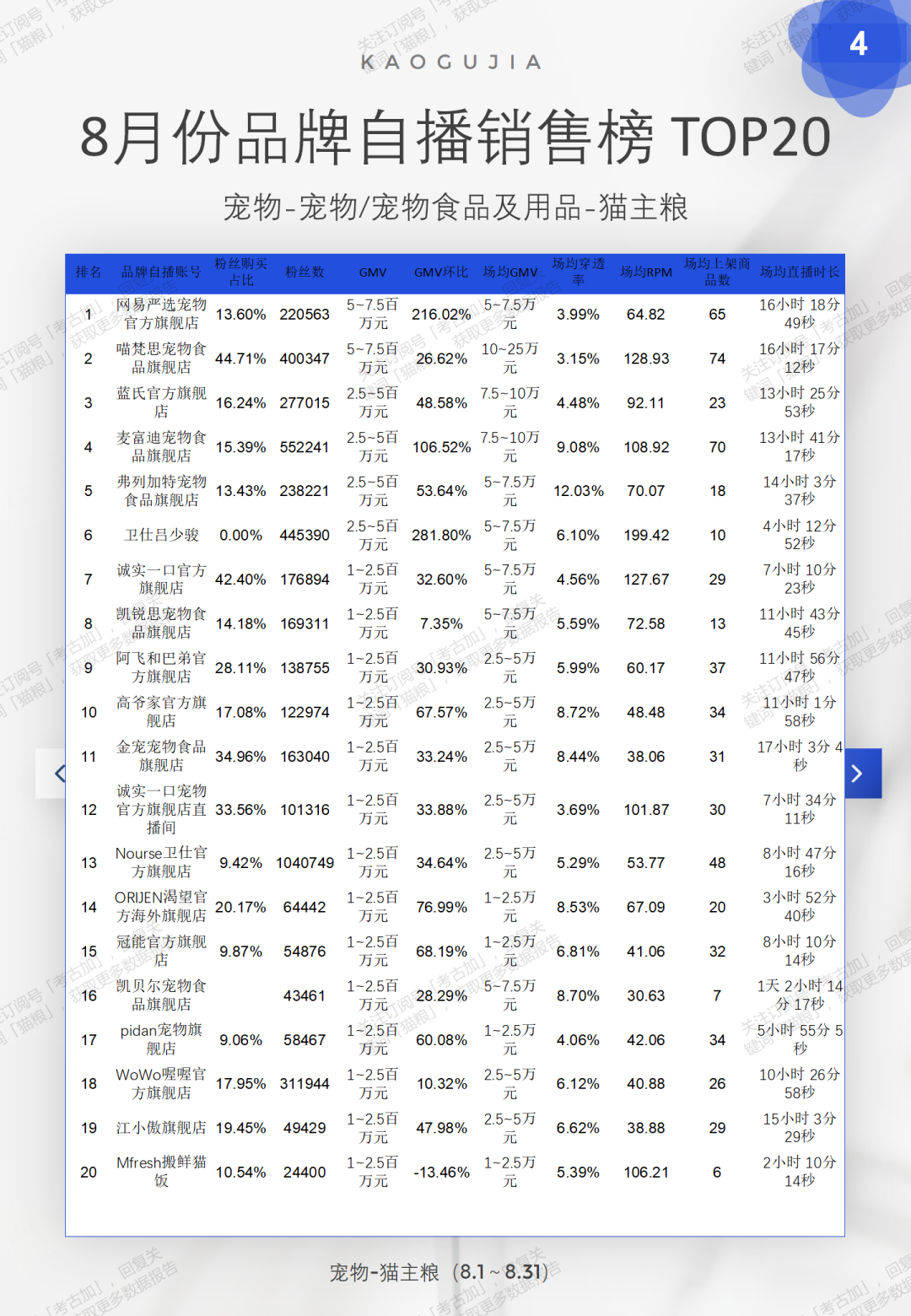Screen dimensions: 911x1316
Task: Click 粉丝购买占比 value 42.40%
Action: pos(240,580)
